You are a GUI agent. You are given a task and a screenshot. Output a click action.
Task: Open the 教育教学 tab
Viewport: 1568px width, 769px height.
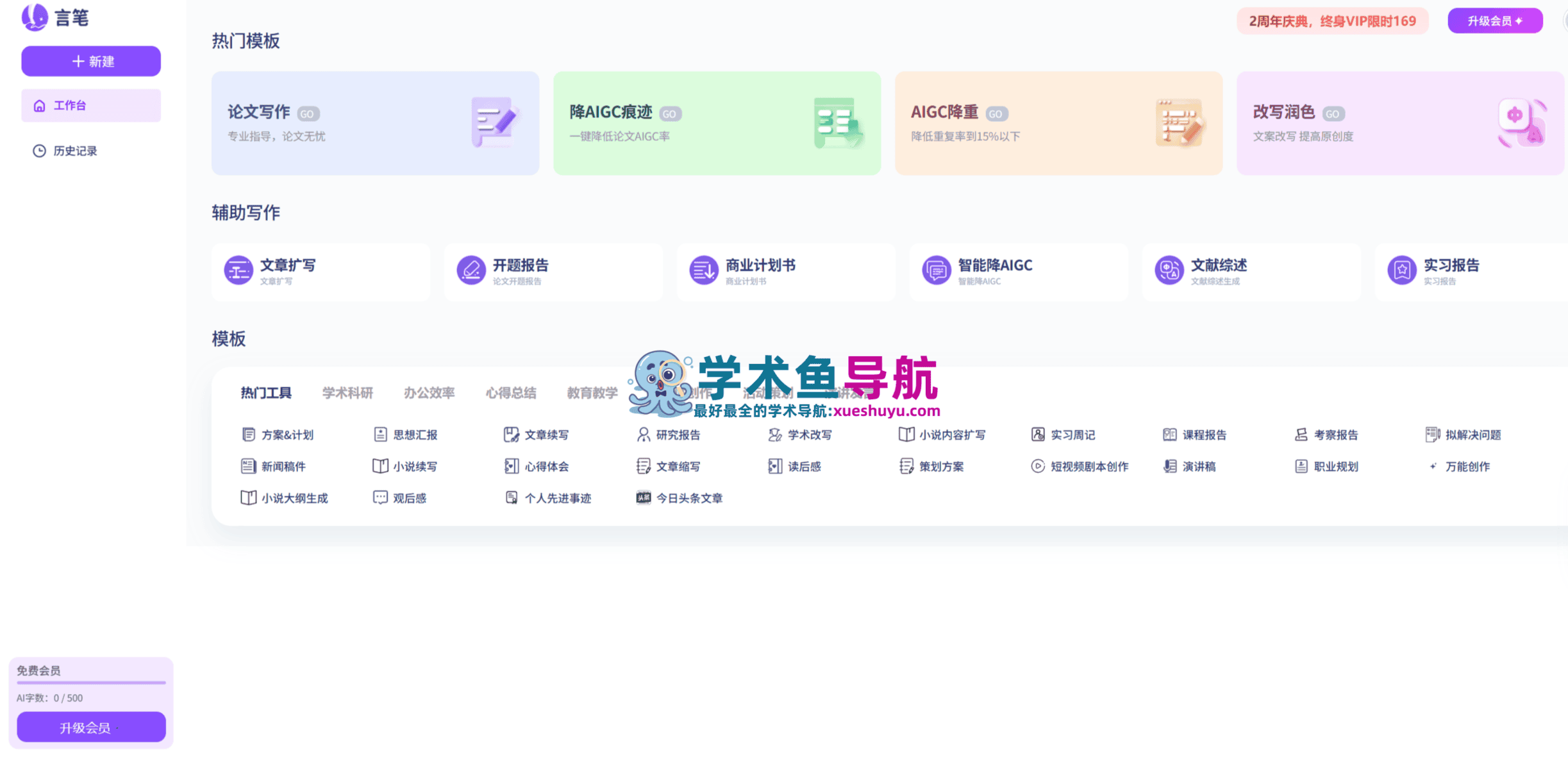[592, 393]
